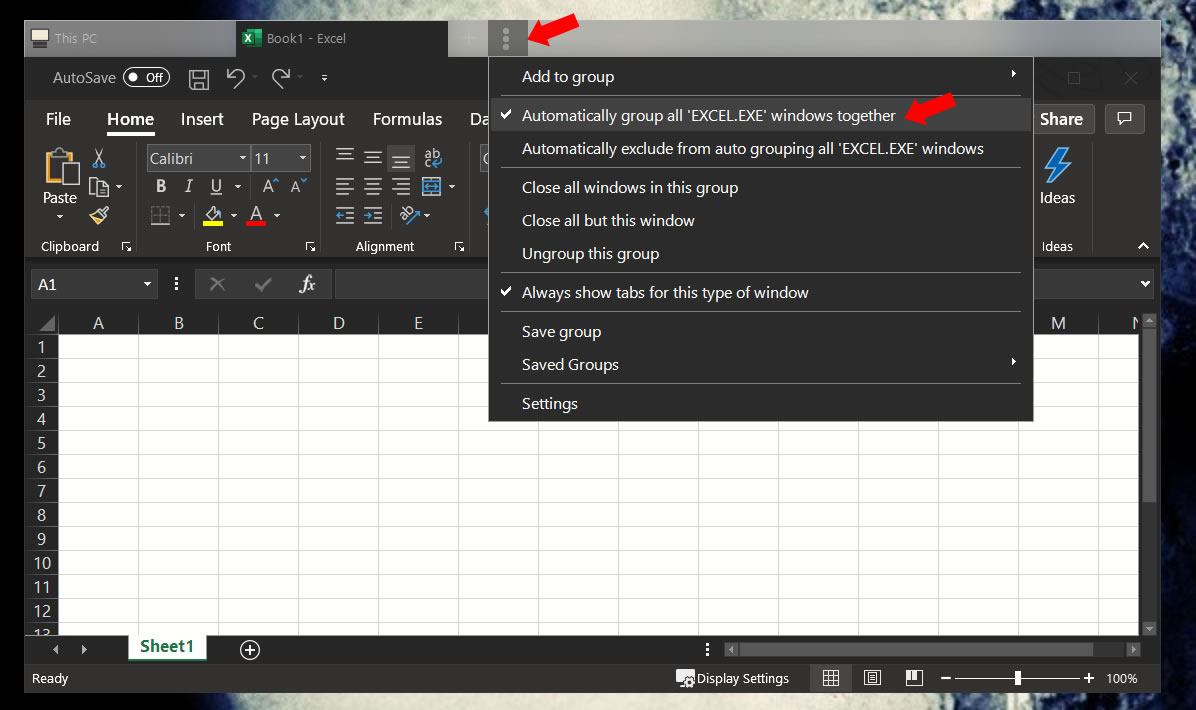Switch to Normal view grid icon

point(831,678)
